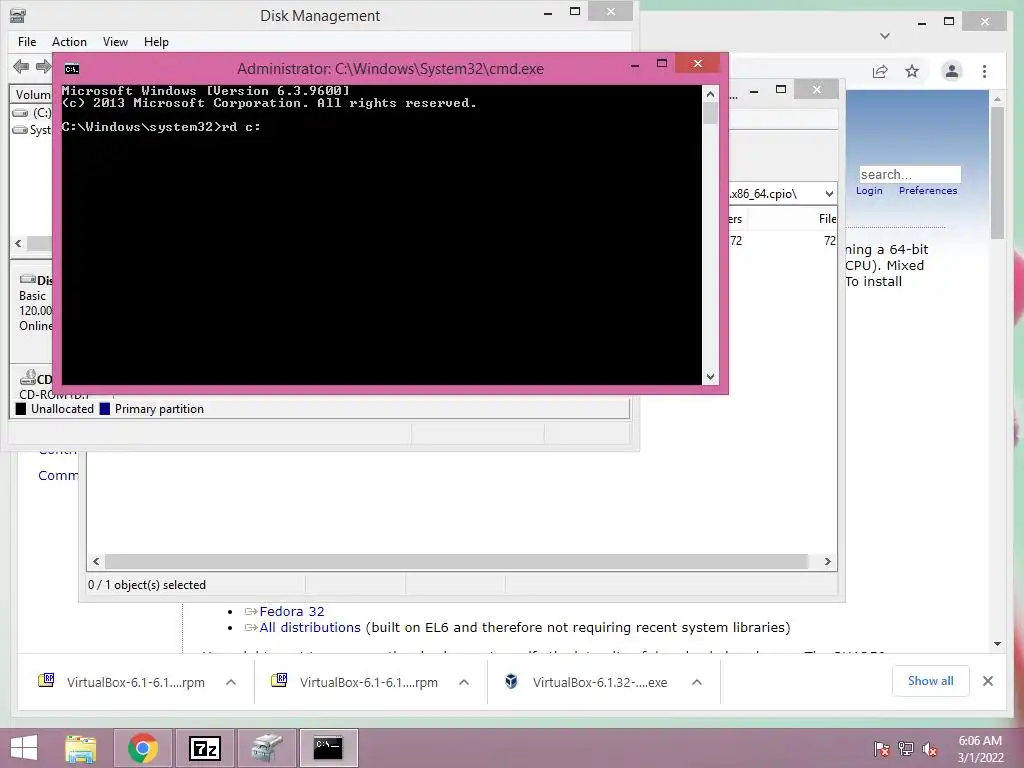Open the All distributions link
1024x768 pixels.
[x=310, y=628]
